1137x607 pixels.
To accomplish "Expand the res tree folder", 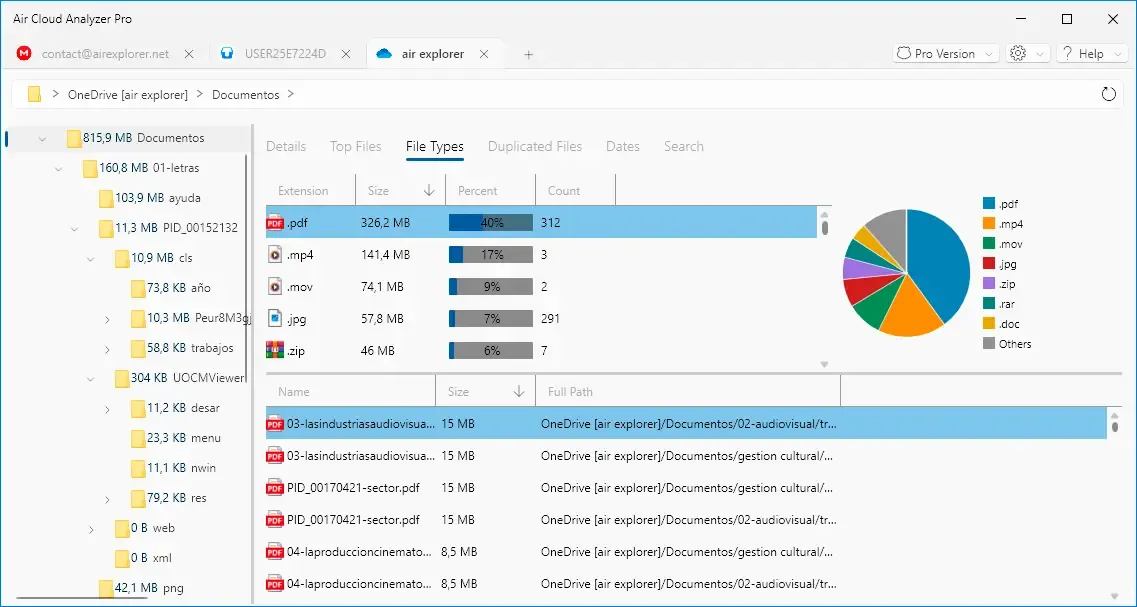I will (107, 499).
